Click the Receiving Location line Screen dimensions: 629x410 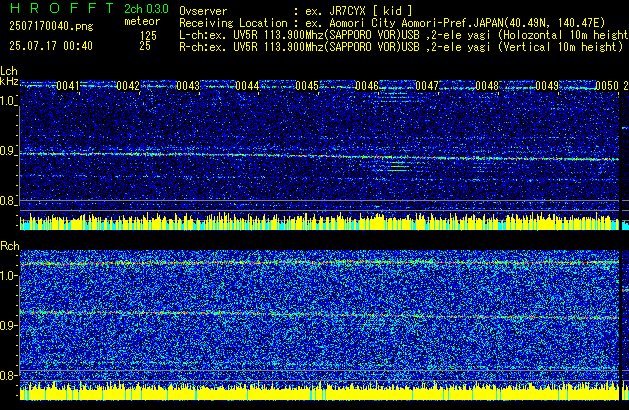click(x=392, y=23)
